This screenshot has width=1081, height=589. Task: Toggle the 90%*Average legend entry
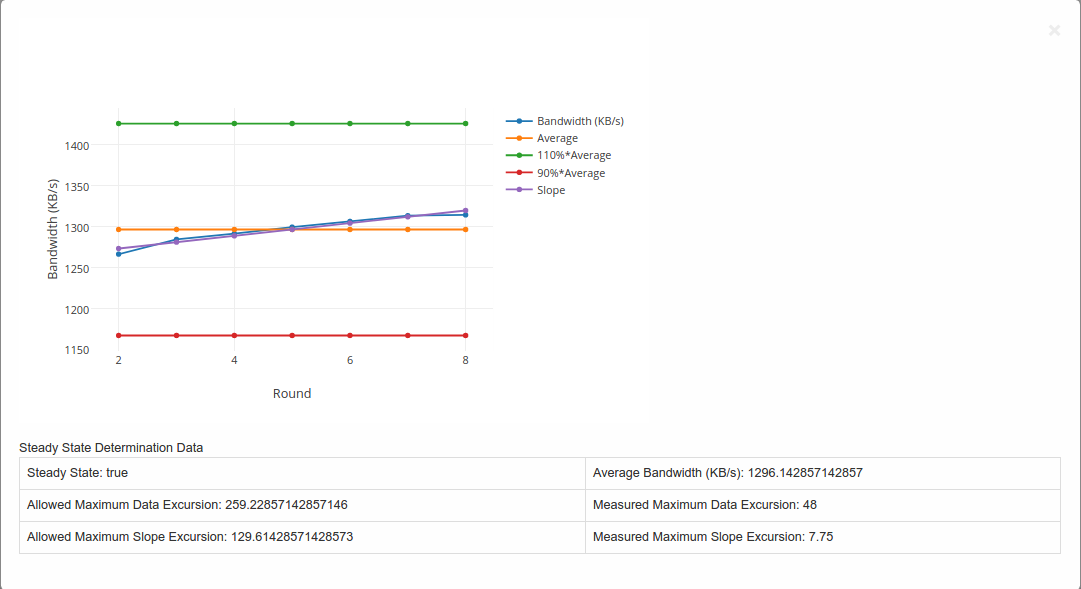pos(570,173)
